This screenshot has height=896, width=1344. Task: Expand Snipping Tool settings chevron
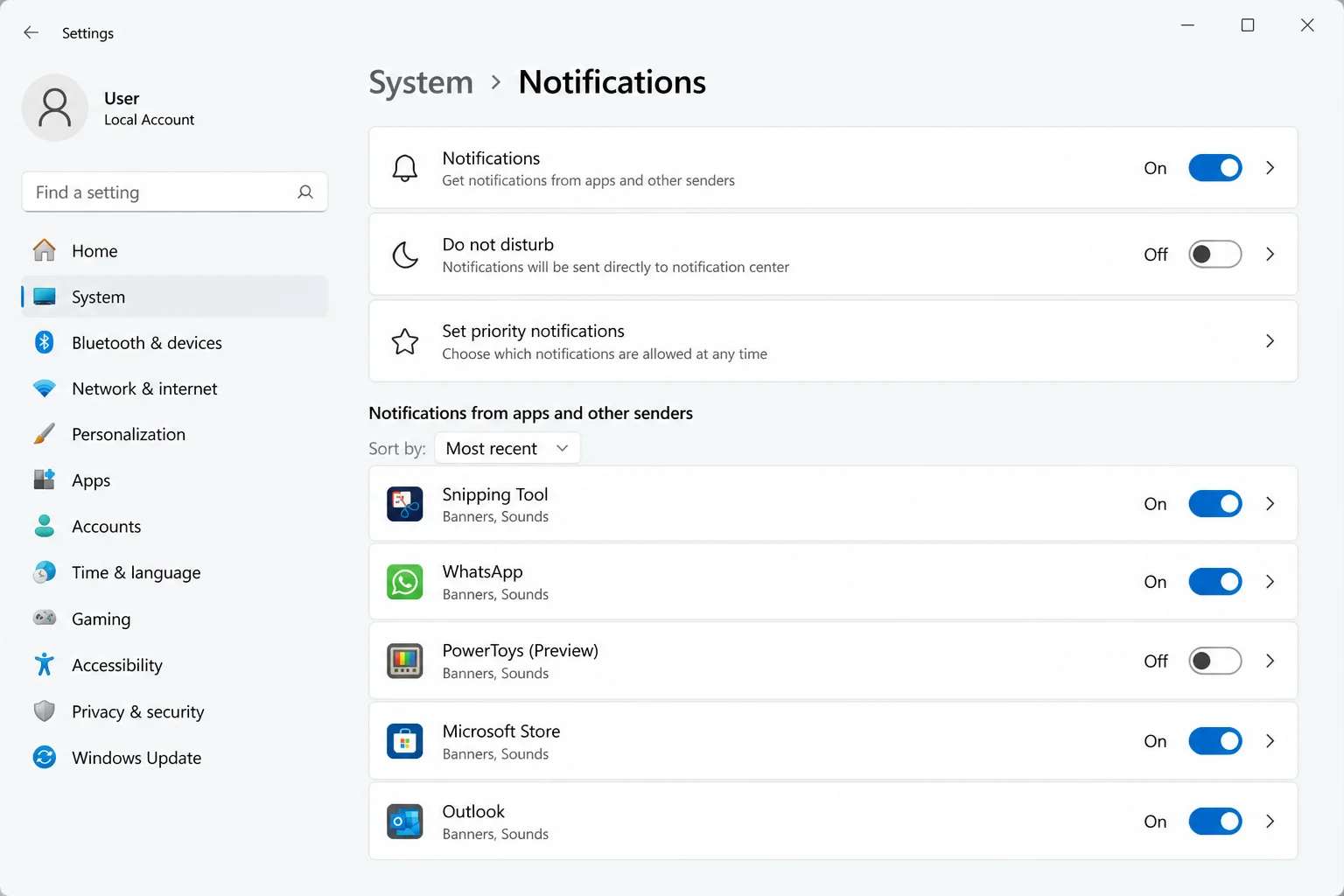click(x=1270, y=504)
